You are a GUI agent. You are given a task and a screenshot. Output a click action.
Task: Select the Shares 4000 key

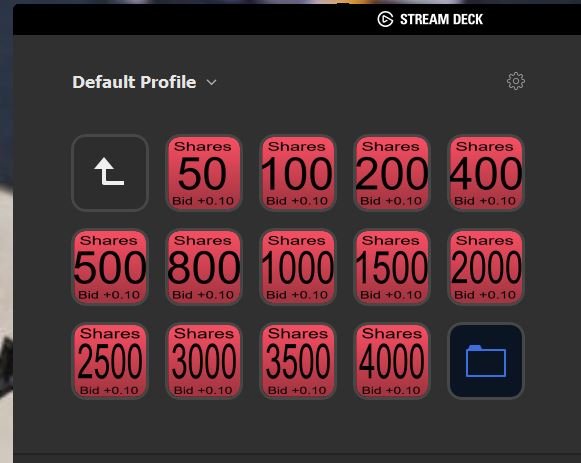(x=392, y=361)
